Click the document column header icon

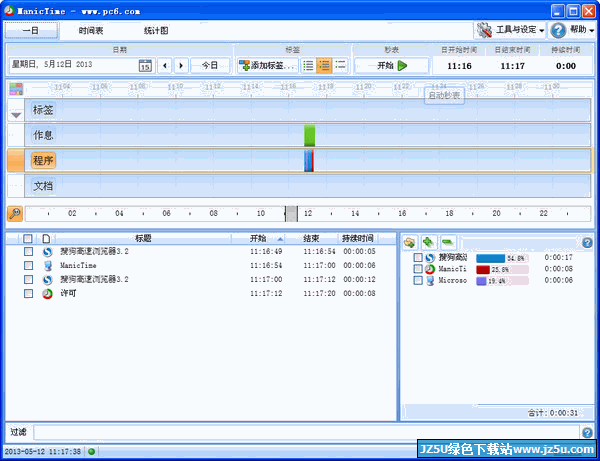pyautogui.click(x=46, y=239)
